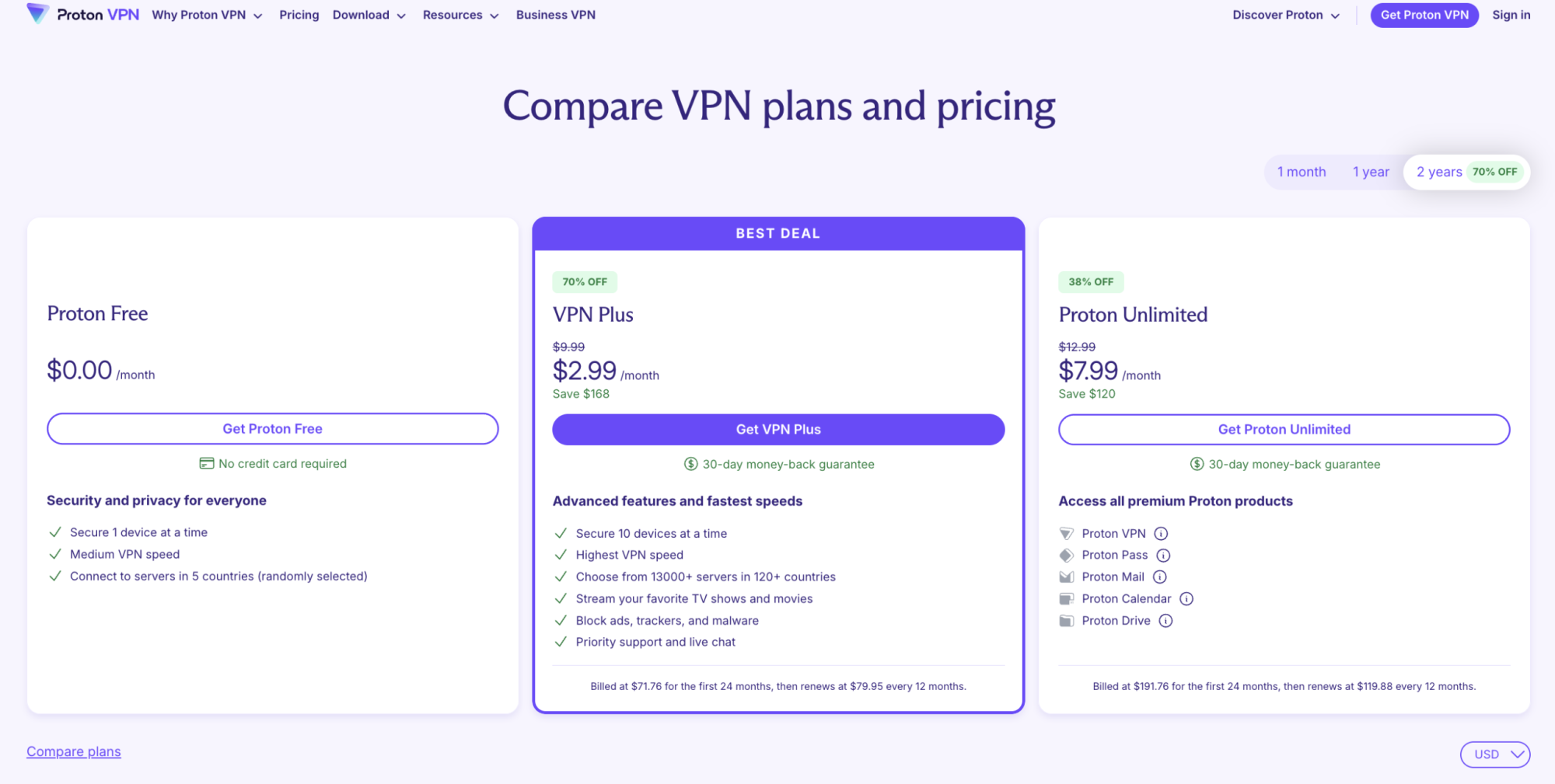Click the credit card icon near Proton Free

click(206, 463)
